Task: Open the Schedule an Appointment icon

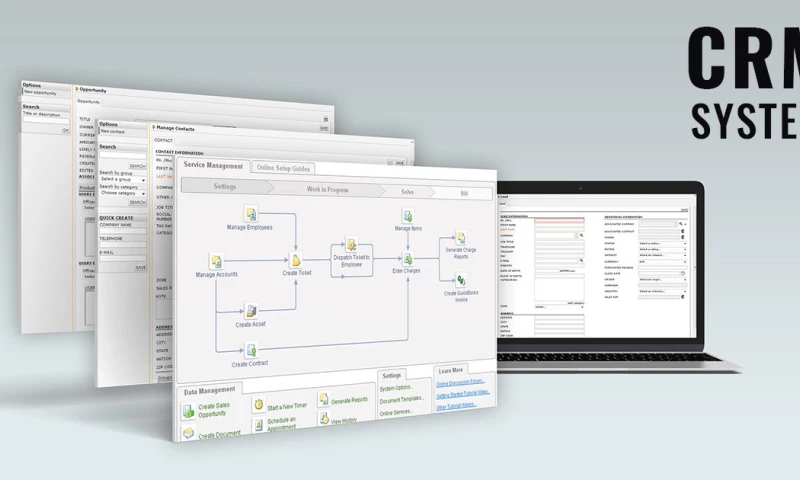Action: (259, 424)
